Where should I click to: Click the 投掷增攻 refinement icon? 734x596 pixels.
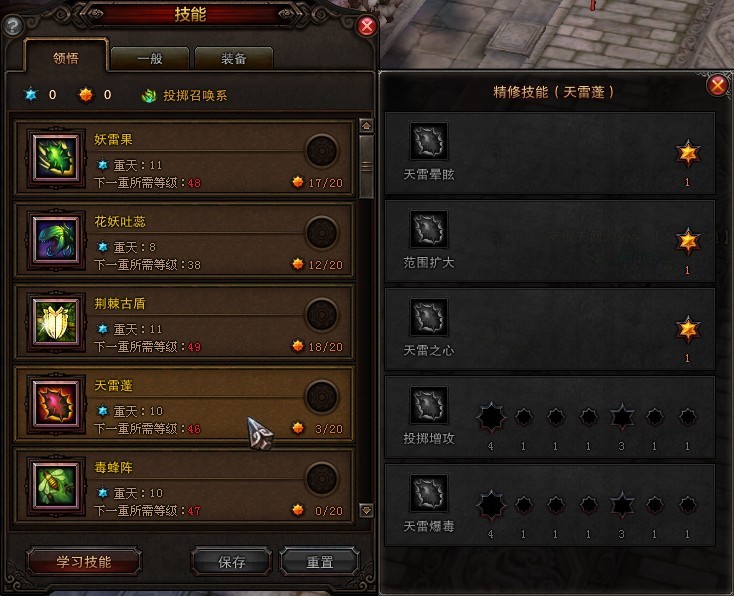click(x=429, y=405)
